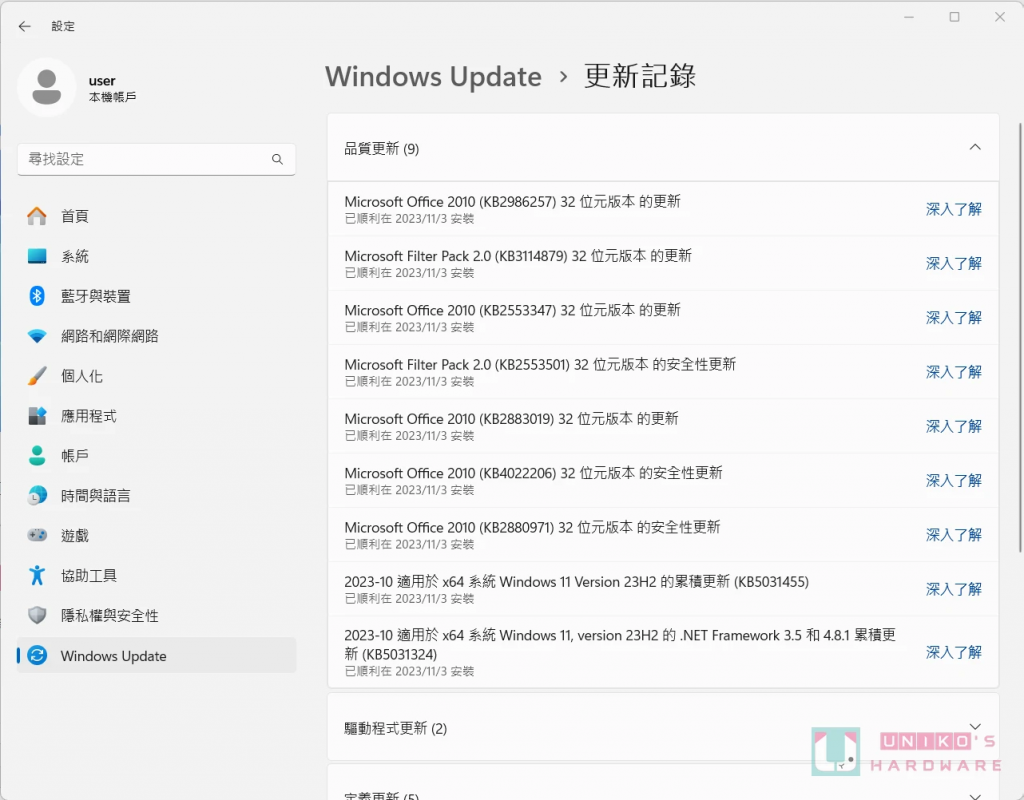Minimize the 設定 window
This screenshot has width=1024, height=800.
tap(908, 17)
